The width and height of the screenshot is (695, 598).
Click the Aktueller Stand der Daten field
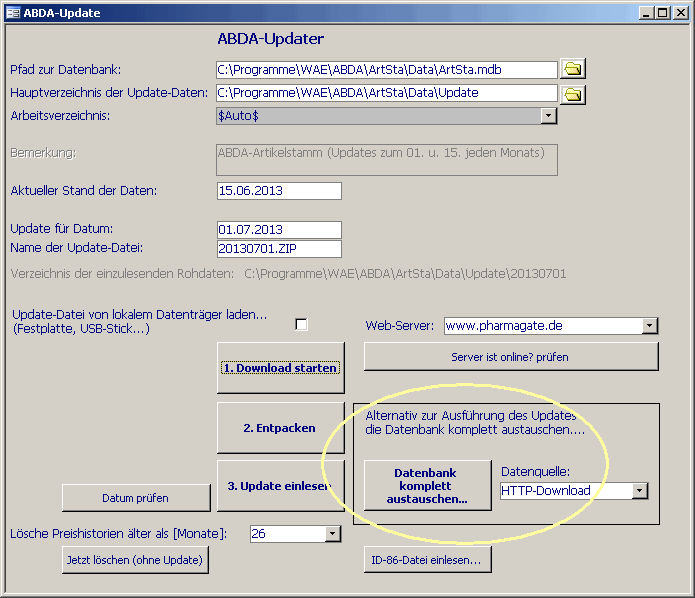[x=279, y=191]
